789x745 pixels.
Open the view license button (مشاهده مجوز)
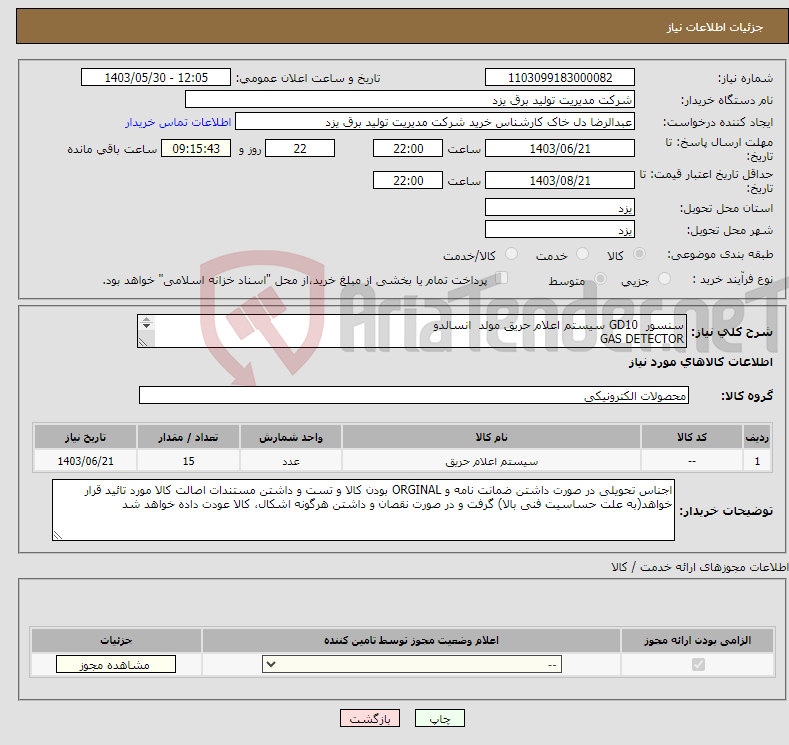click(x=116, y=665)
